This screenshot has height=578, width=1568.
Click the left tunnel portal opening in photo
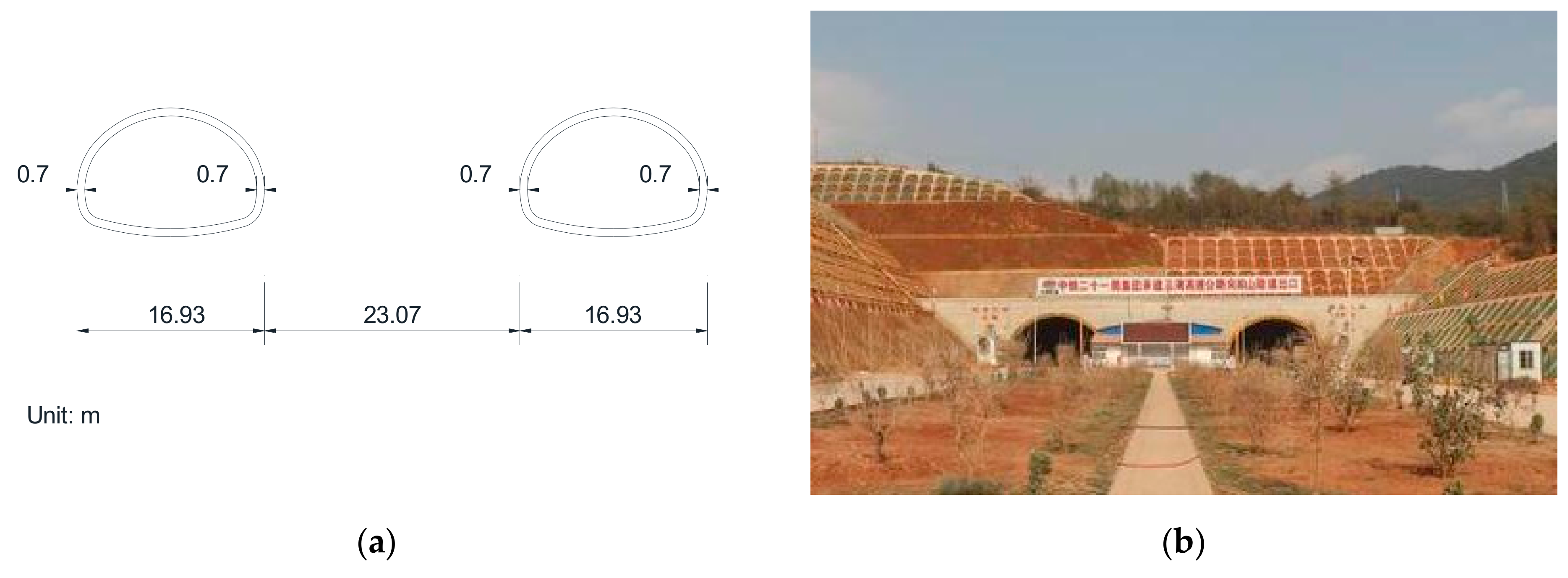click(1053, 339)
